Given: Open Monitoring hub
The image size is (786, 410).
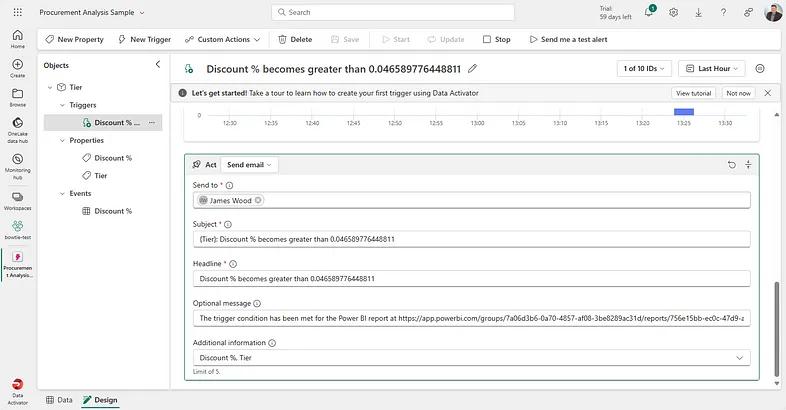Looking at the screenshot, I should [18, 166].
